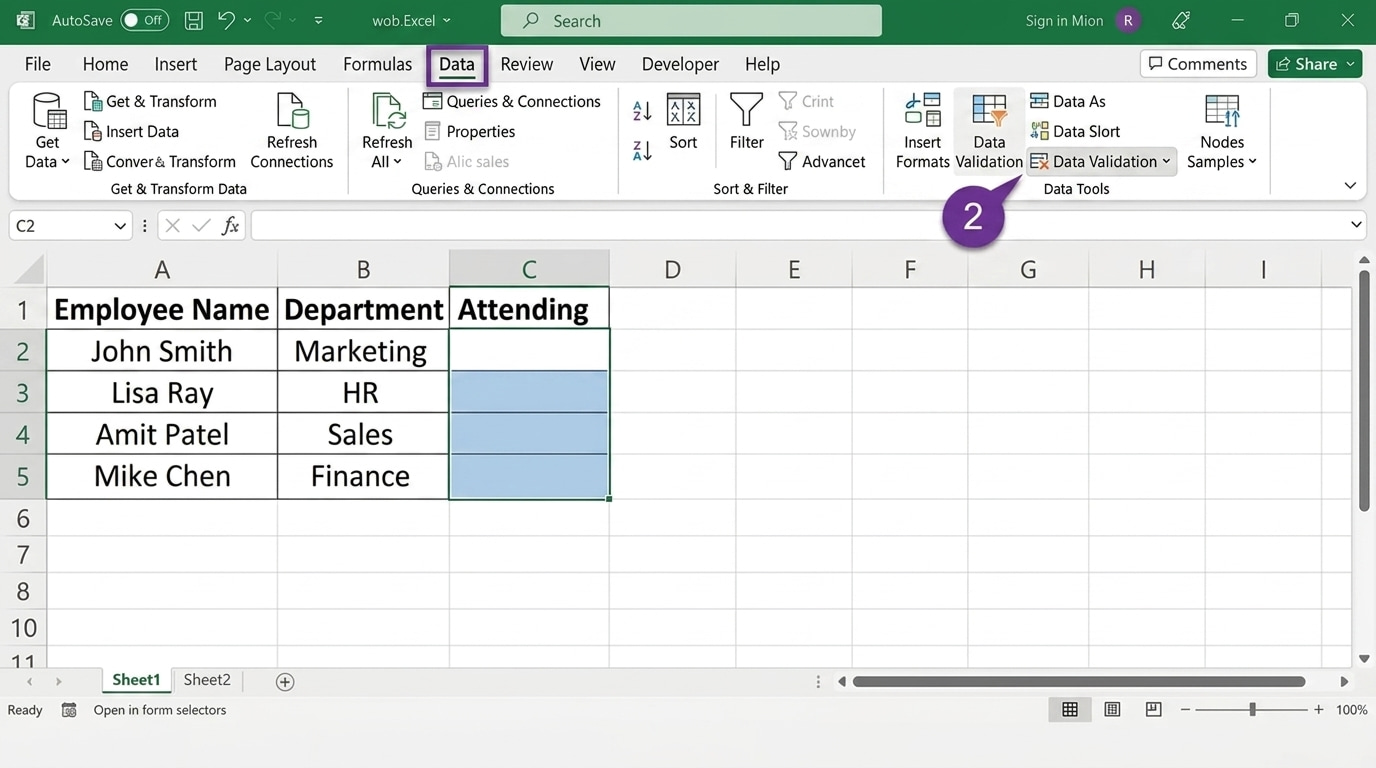Collapse the ribbon with chevron
Image resolution: width=1376 pixels, height=768 pixels.
(x=1350, y=185)
